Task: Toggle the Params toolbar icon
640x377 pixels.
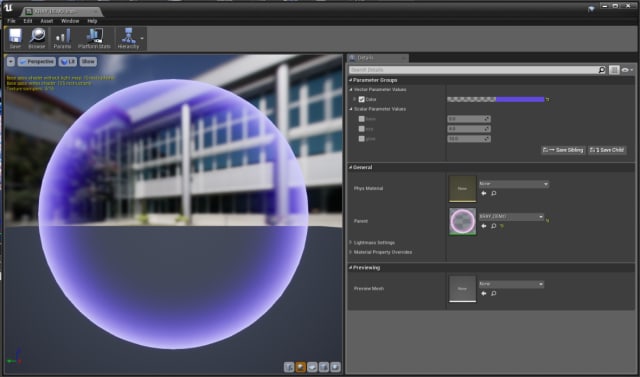Action: click(62, 39)
